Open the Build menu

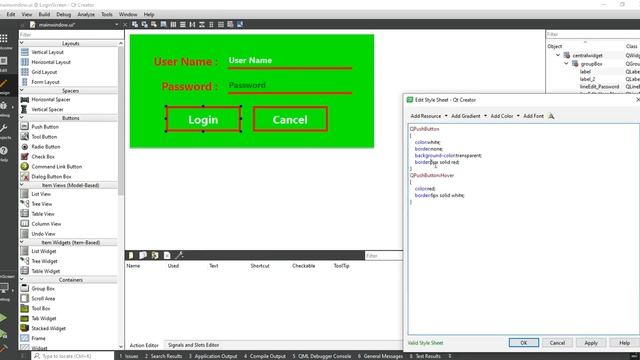point(44,14)
